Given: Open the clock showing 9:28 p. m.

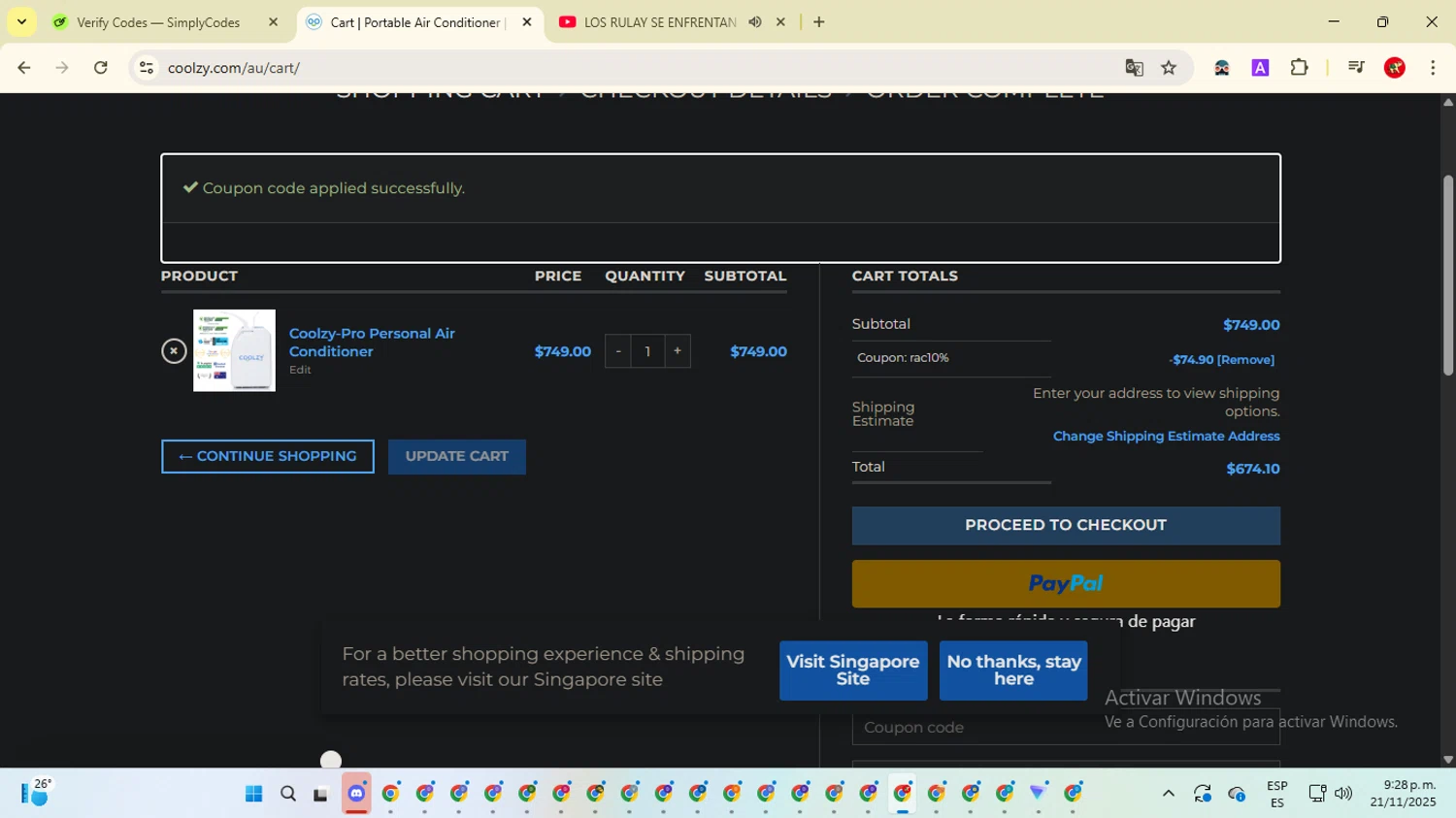Looking at the screenshot, I should pos(1403,794).
